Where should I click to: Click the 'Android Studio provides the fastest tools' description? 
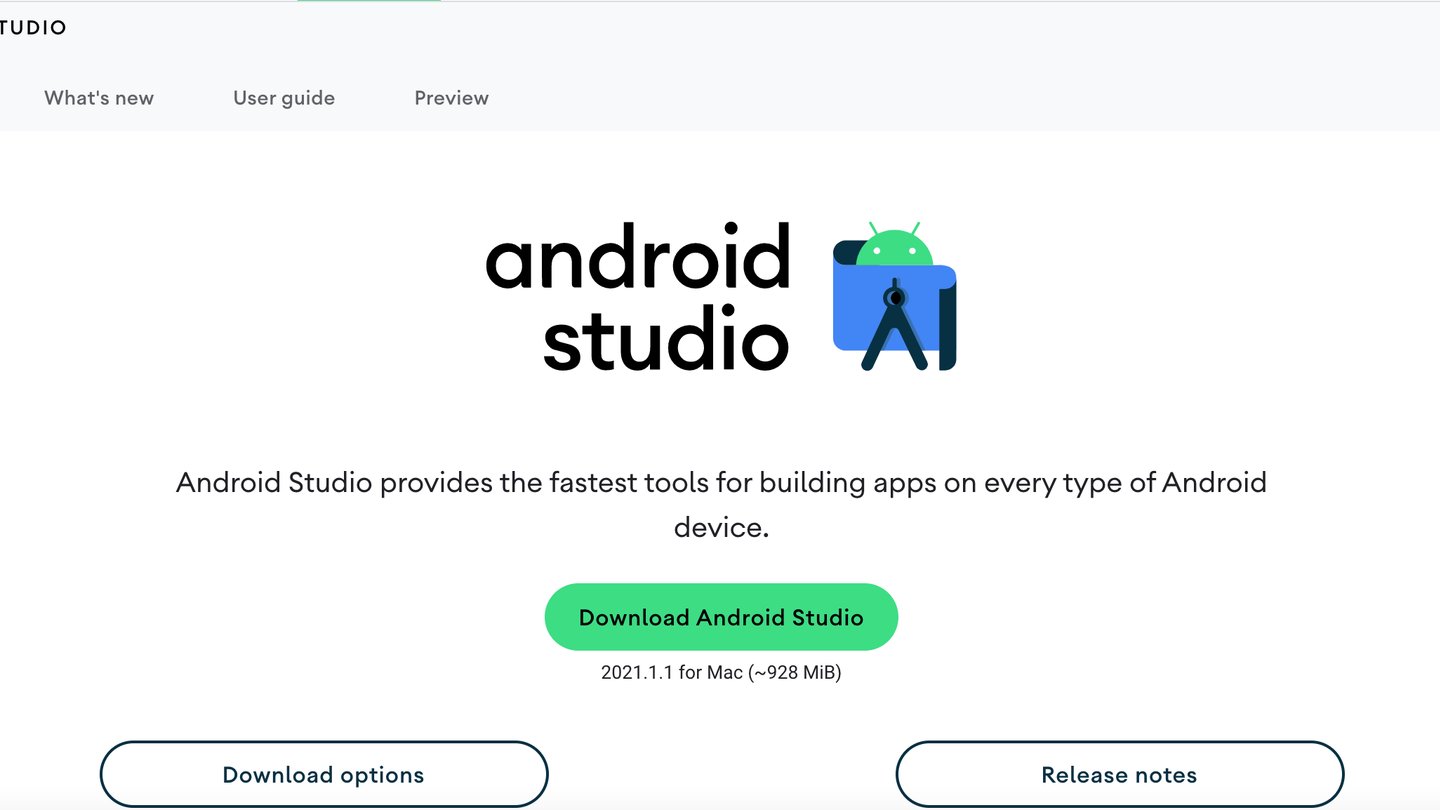tap(721, 505)
